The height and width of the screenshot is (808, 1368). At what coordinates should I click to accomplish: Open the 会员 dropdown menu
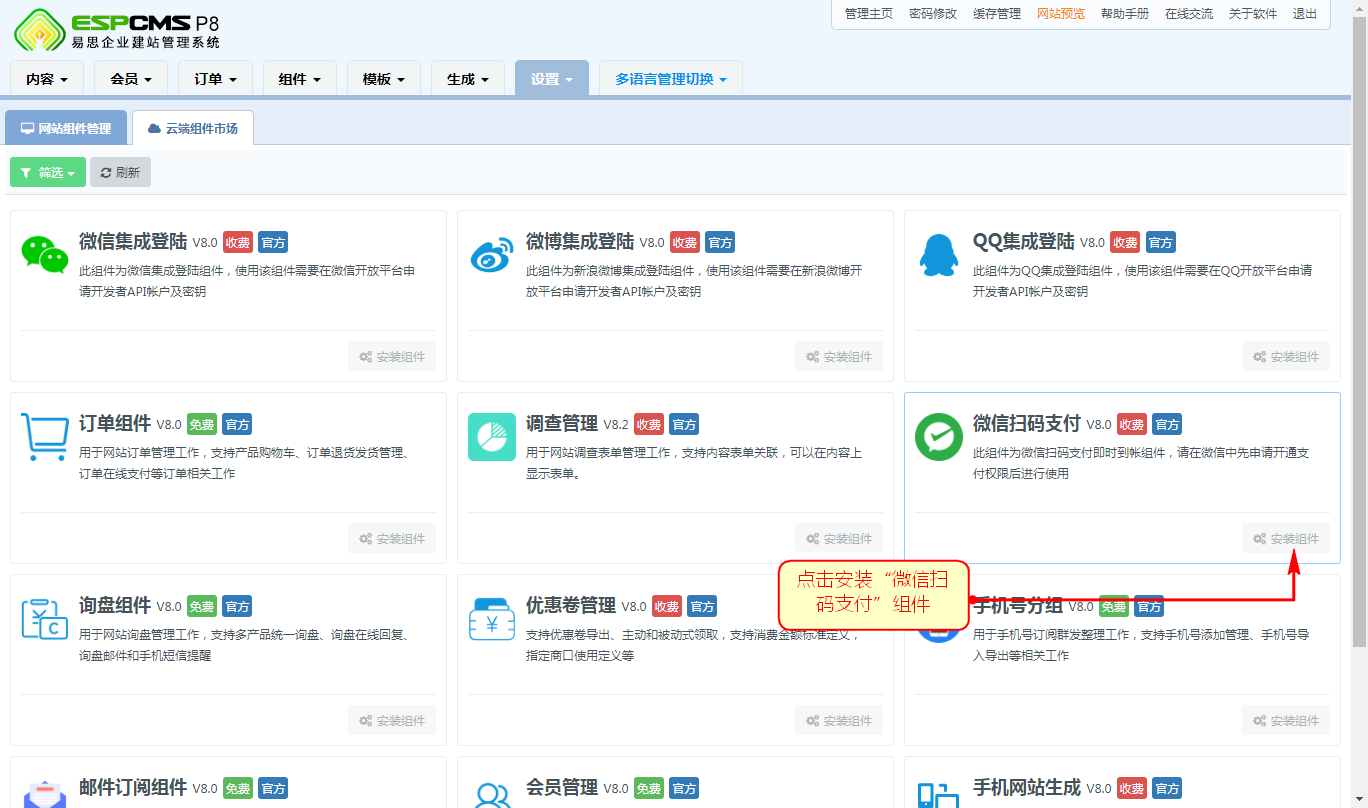[x=132, y=79]
